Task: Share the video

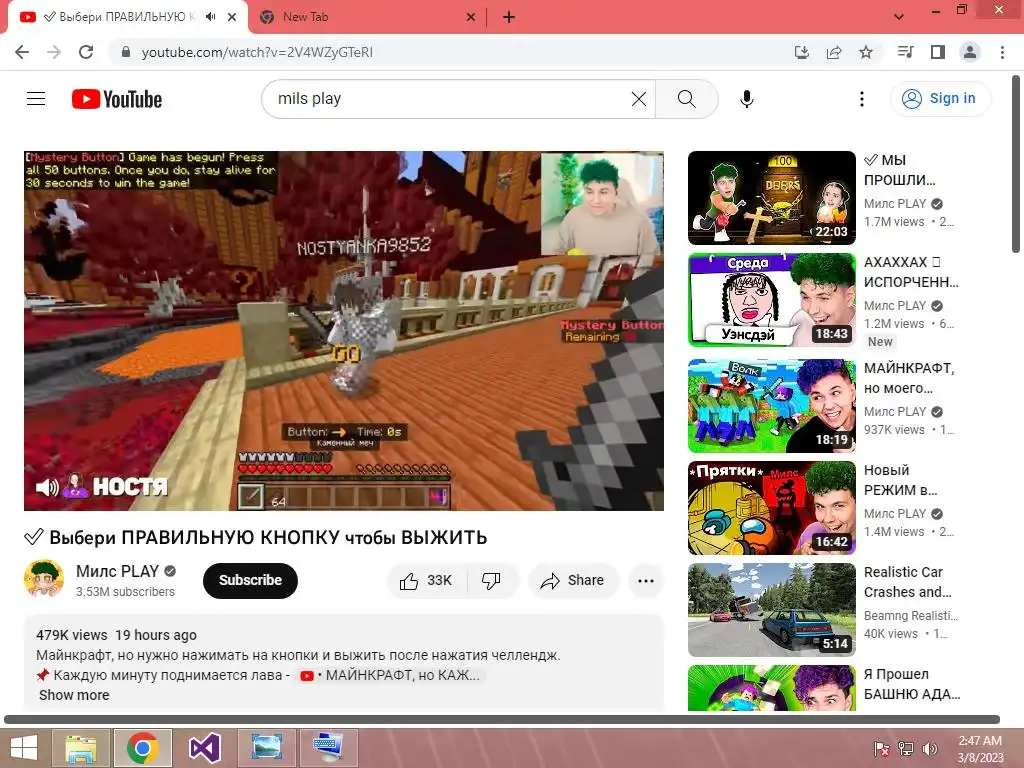Action: [x=573, y=581]
